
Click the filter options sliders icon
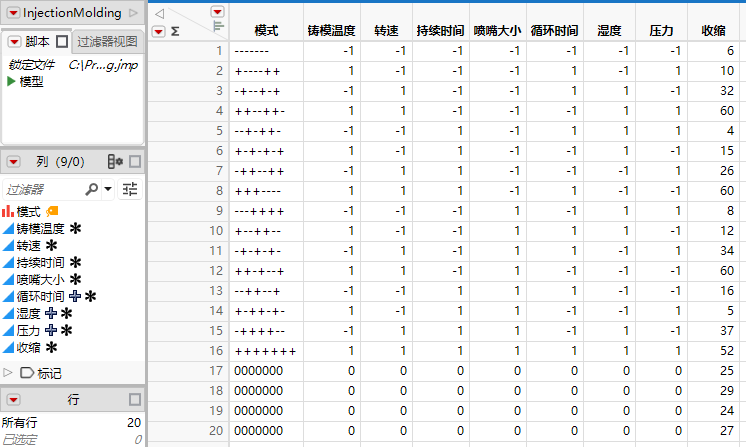(x=130, y=189)
